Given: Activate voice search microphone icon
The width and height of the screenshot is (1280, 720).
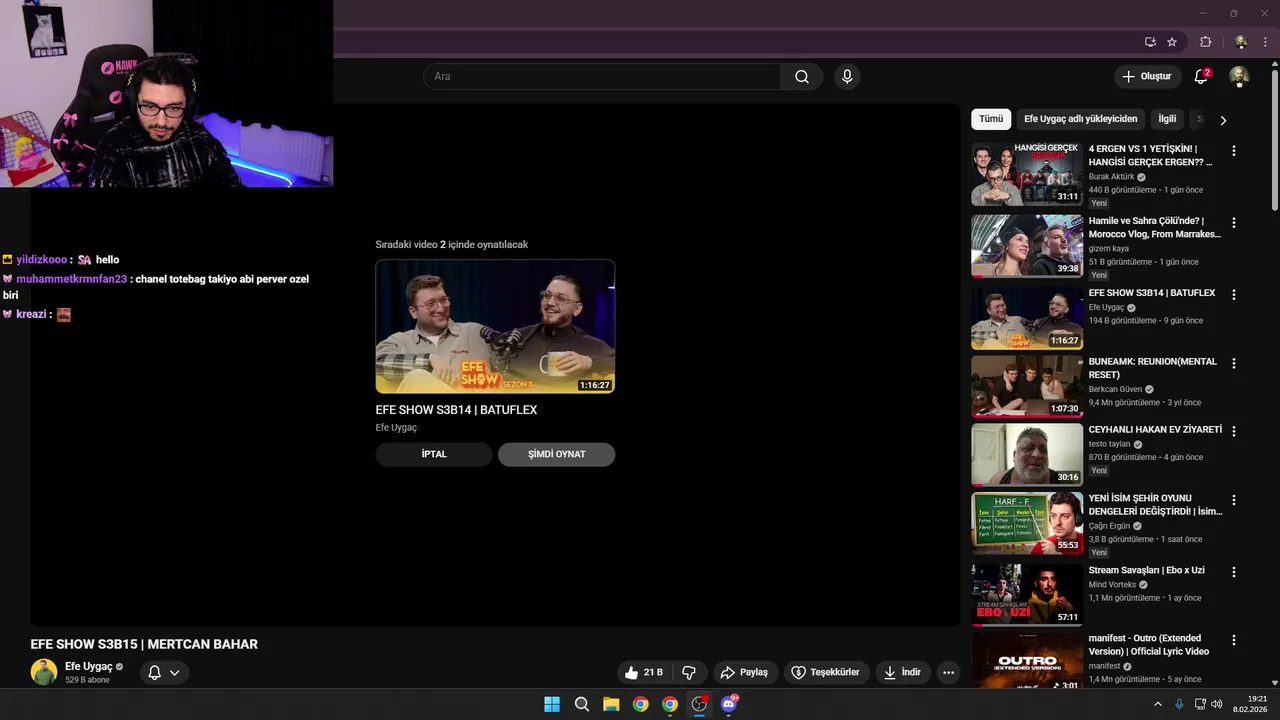Looking at the screenshot, I should coord(847,77).
